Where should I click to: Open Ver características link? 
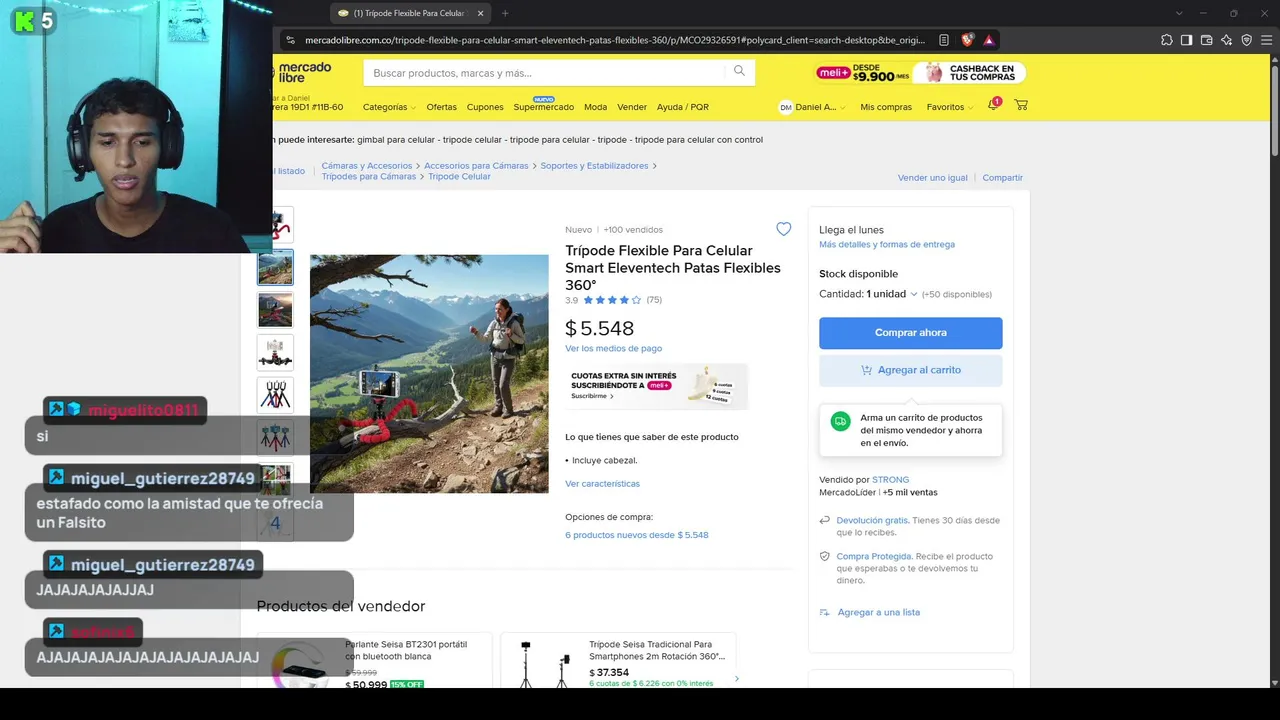[x=602, y=484]
